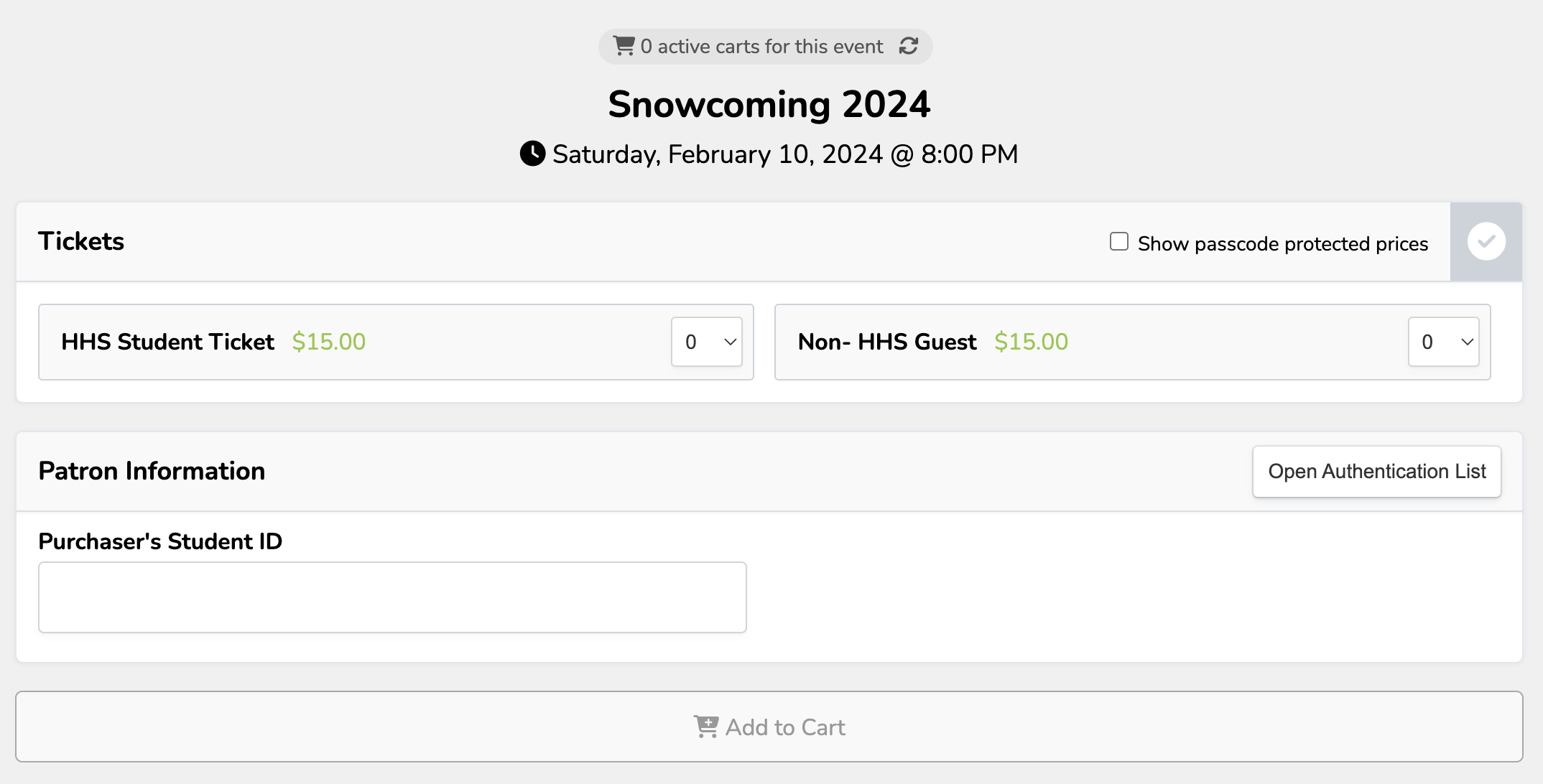Click the Saturday, February 10, 2024 date text
The height and width of the screenshot is (784, 1543).
785,154
